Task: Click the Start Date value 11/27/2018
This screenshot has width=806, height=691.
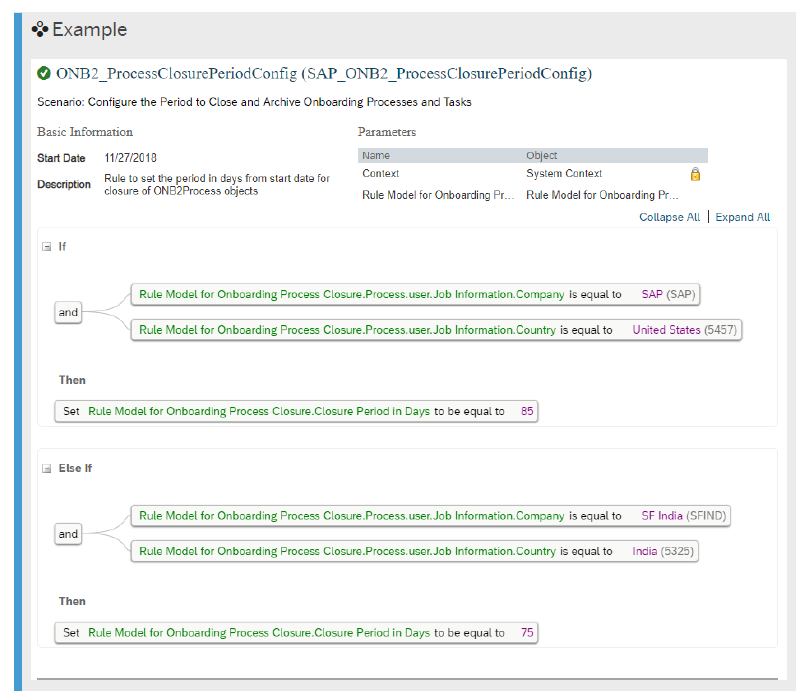Action: [131, 158]
